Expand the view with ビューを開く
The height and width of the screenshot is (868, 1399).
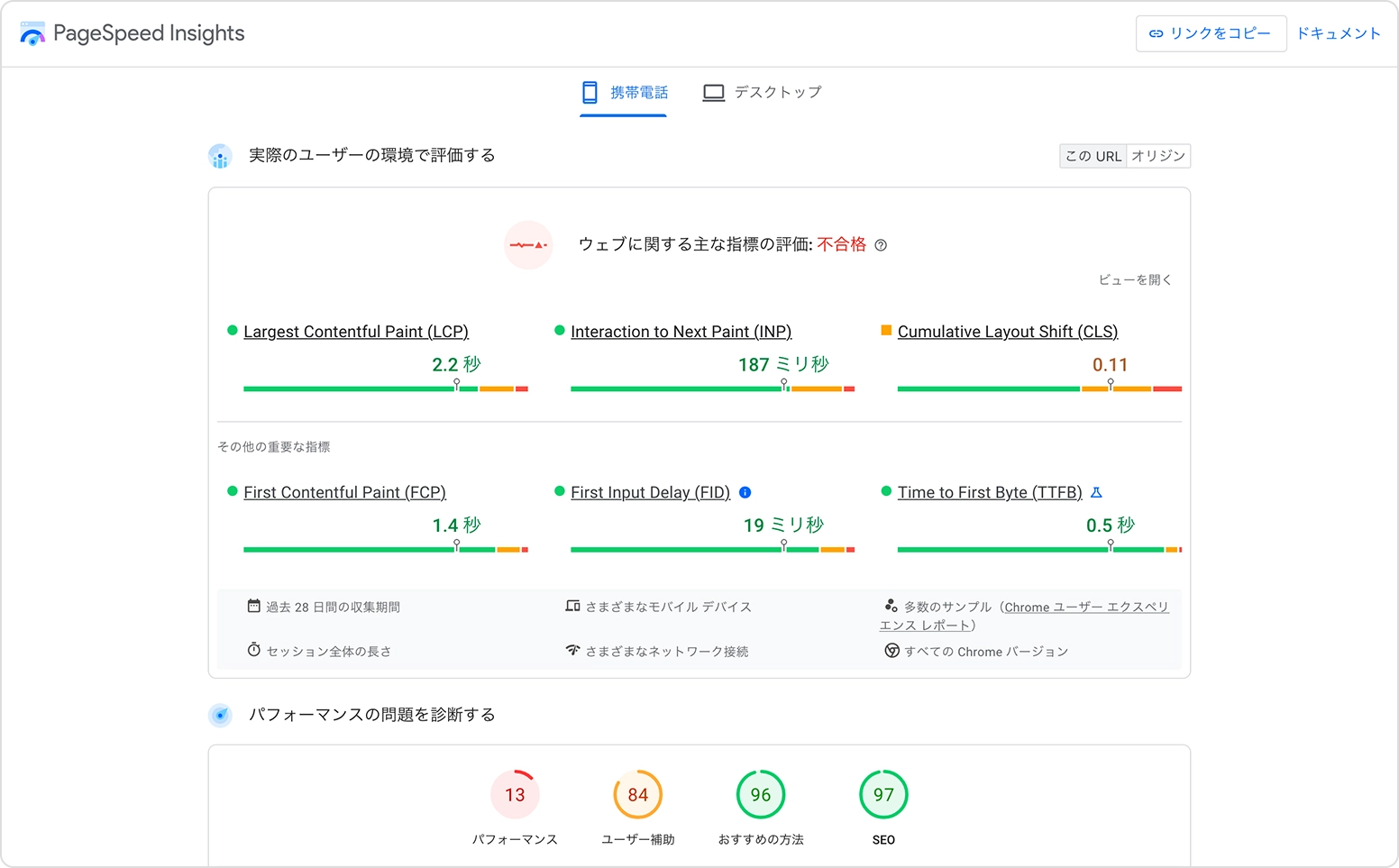[1135, 280]
